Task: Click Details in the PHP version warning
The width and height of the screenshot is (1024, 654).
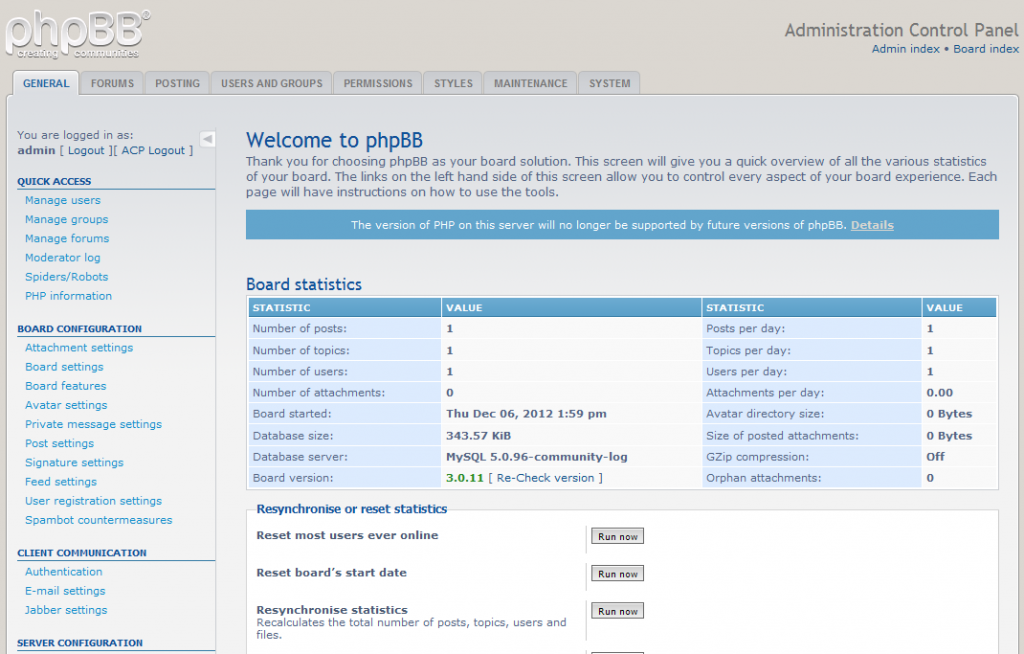Action: point(871,224)
